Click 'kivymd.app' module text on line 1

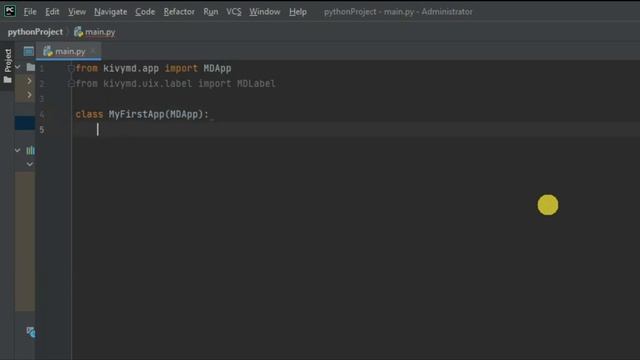pos(131,68)
